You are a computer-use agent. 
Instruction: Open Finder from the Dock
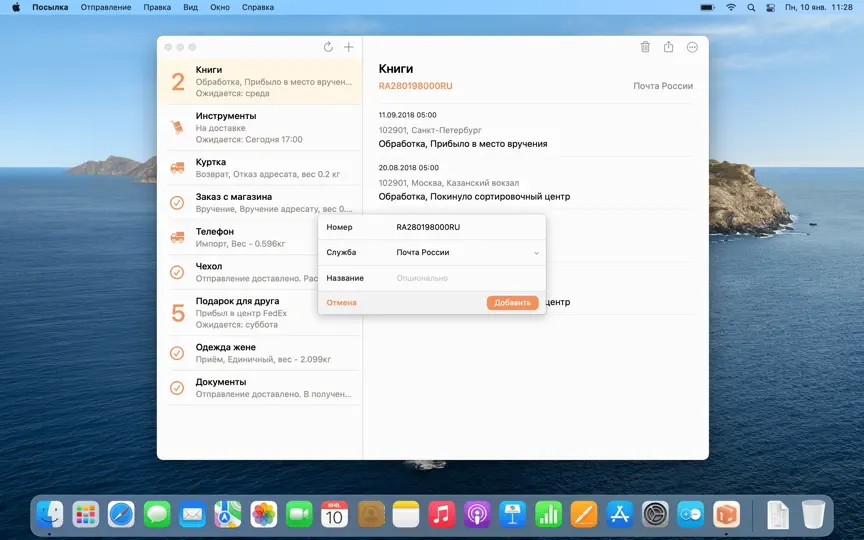click(50, 515)
